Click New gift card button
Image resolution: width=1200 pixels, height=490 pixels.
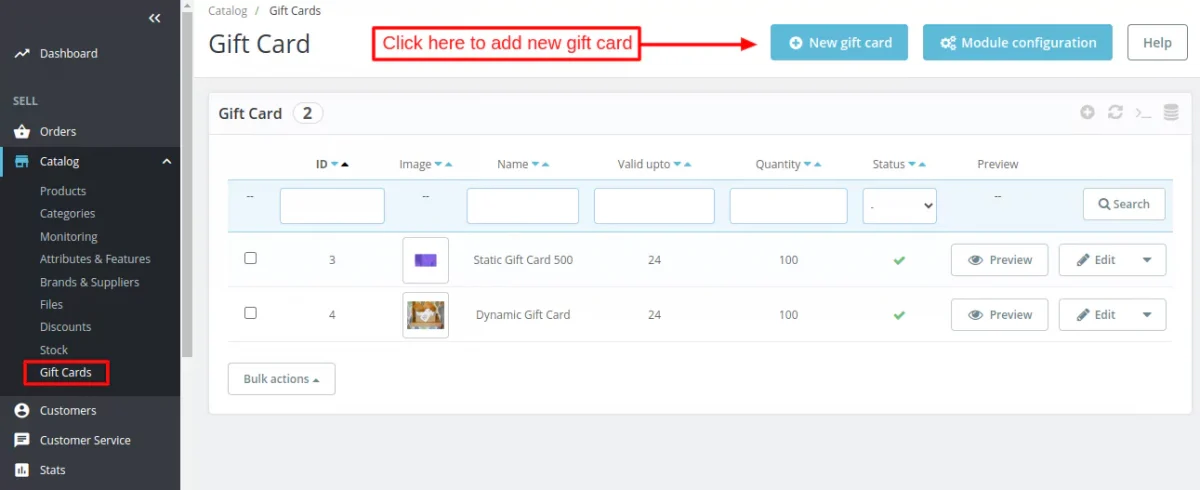(839, 43)
